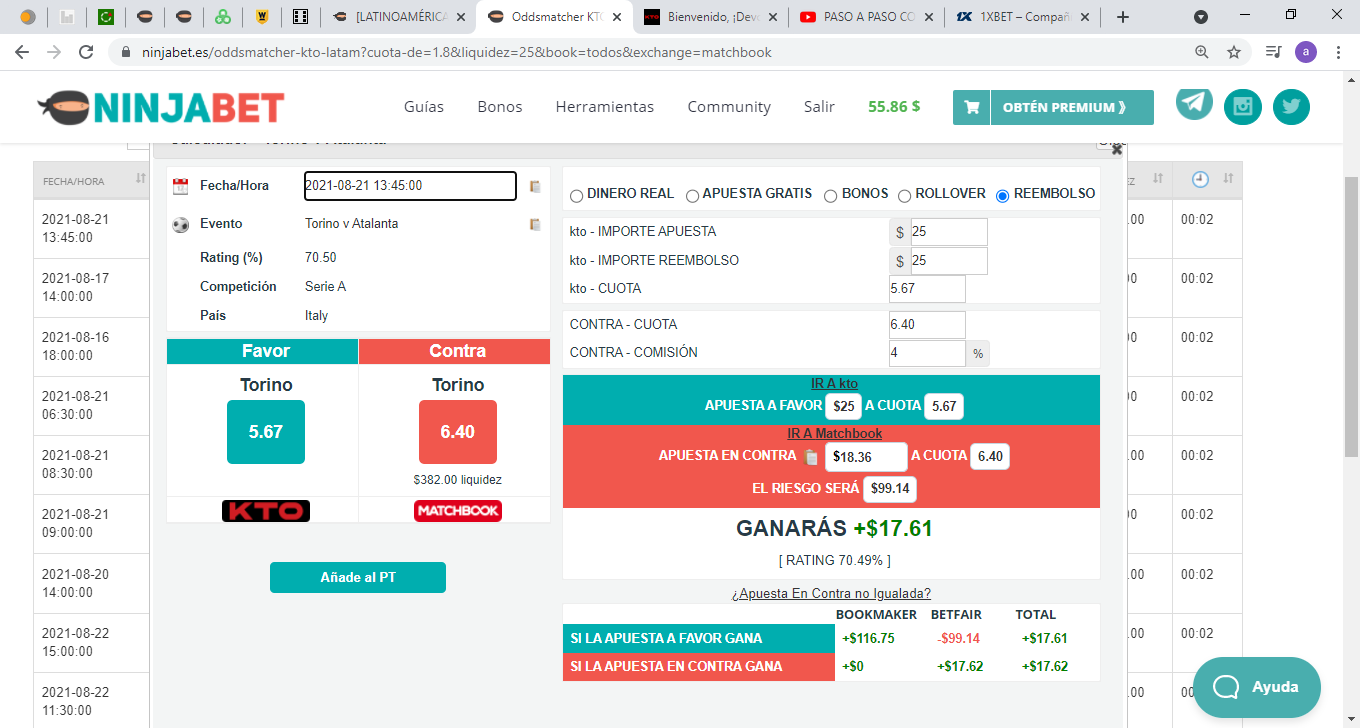Click the calendar icon next to Fecha/Hora
The width and height of the screenshot is (1360, 728).
(x=181, y=186)
